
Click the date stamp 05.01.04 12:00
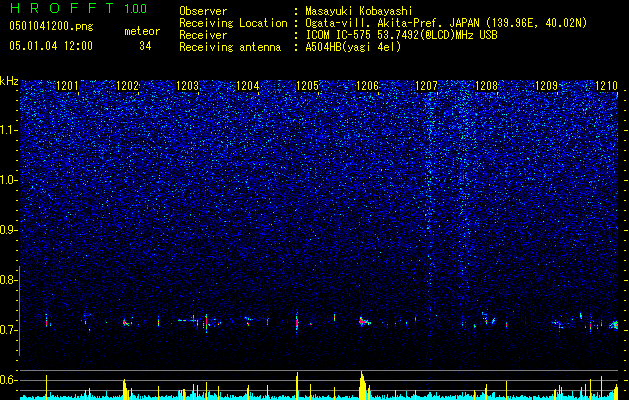click(51, 46)
